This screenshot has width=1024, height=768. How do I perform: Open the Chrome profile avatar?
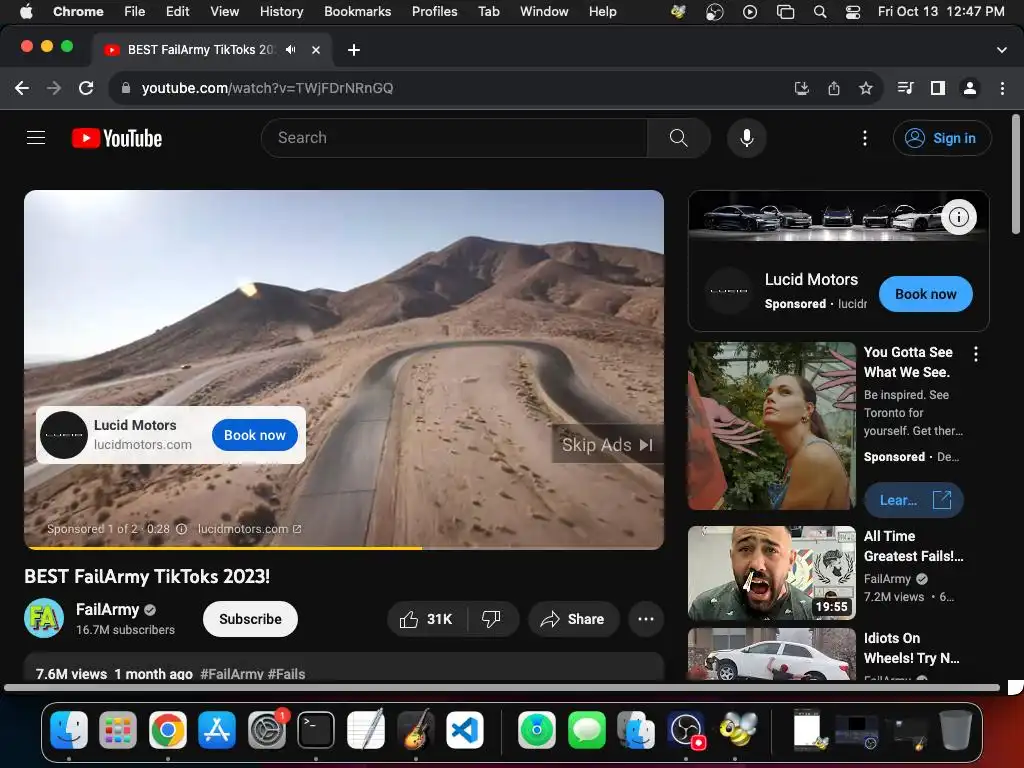click(970, 88)
